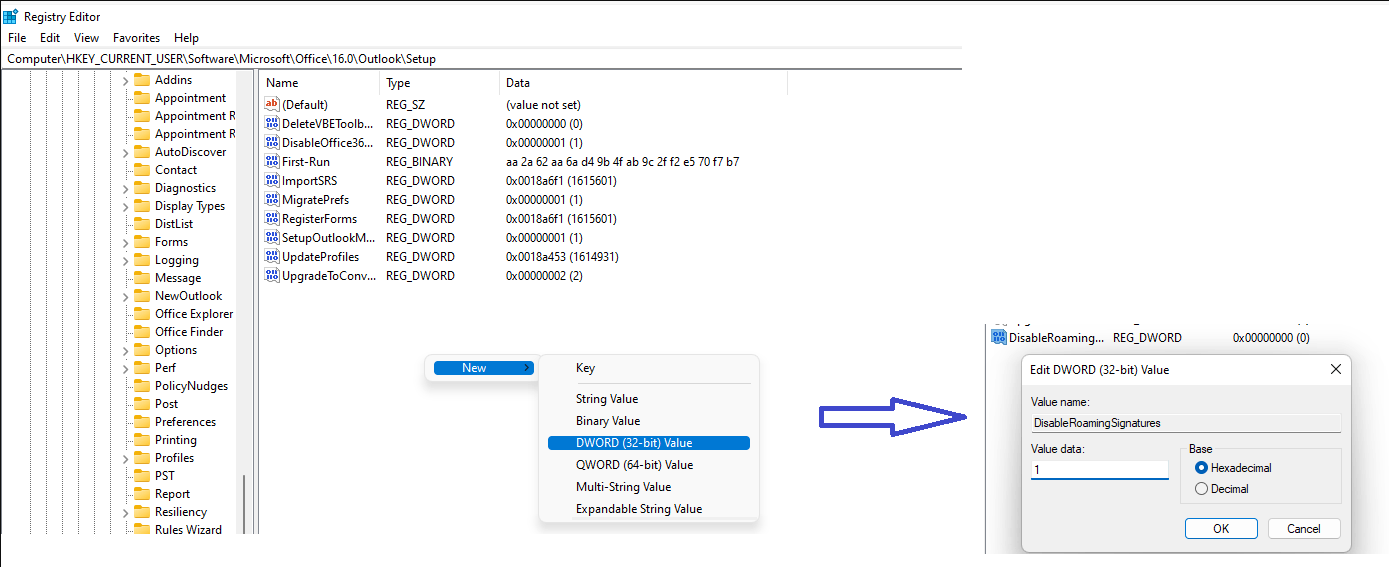Expand the Forms tree node
Image resolution: width=1389 pixels, height=567 pixels.
point(126,242)
